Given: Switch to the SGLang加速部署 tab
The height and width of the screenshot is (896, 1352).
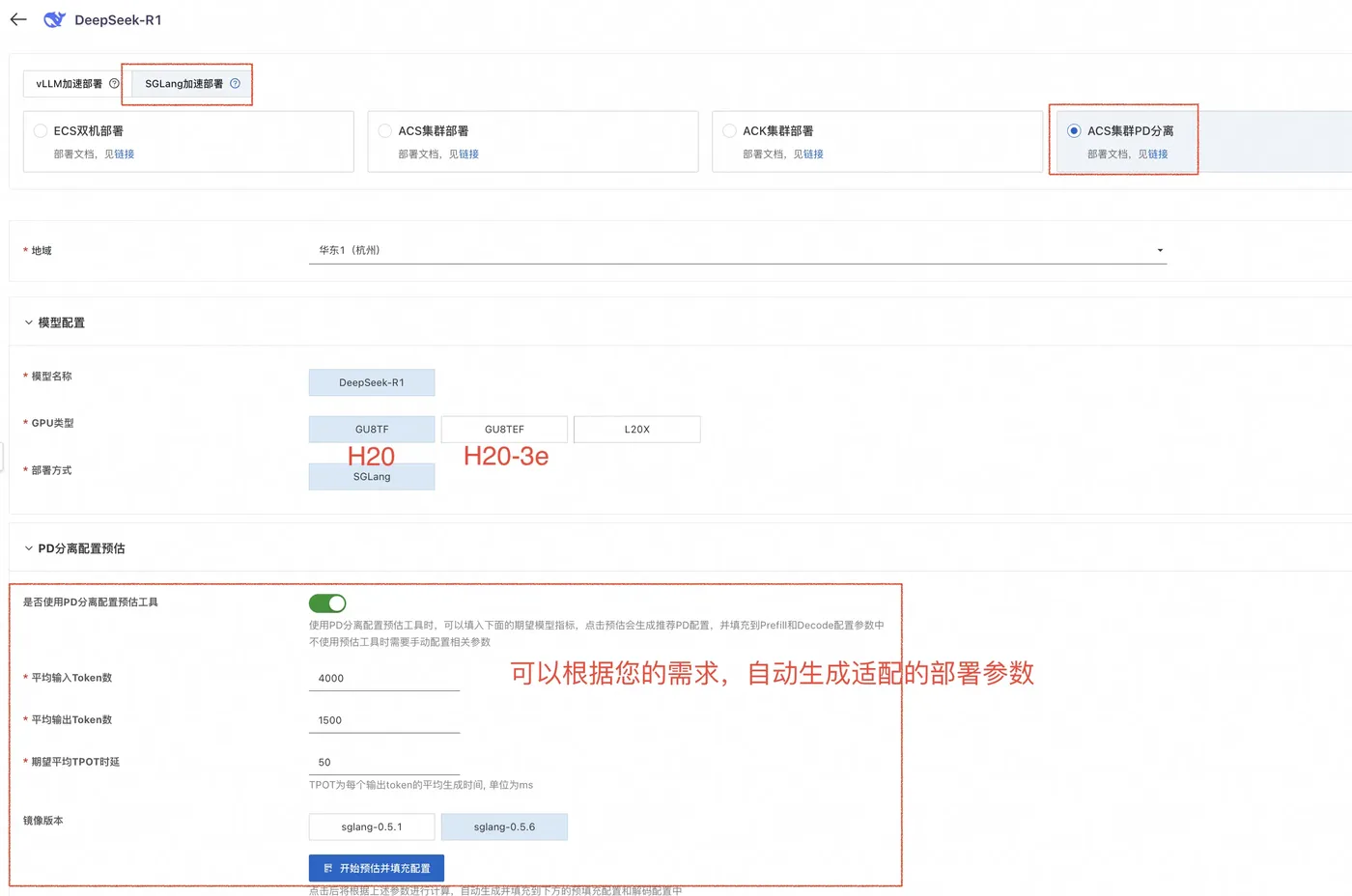Looking at the screenshot, I should [x=183, y=84].
